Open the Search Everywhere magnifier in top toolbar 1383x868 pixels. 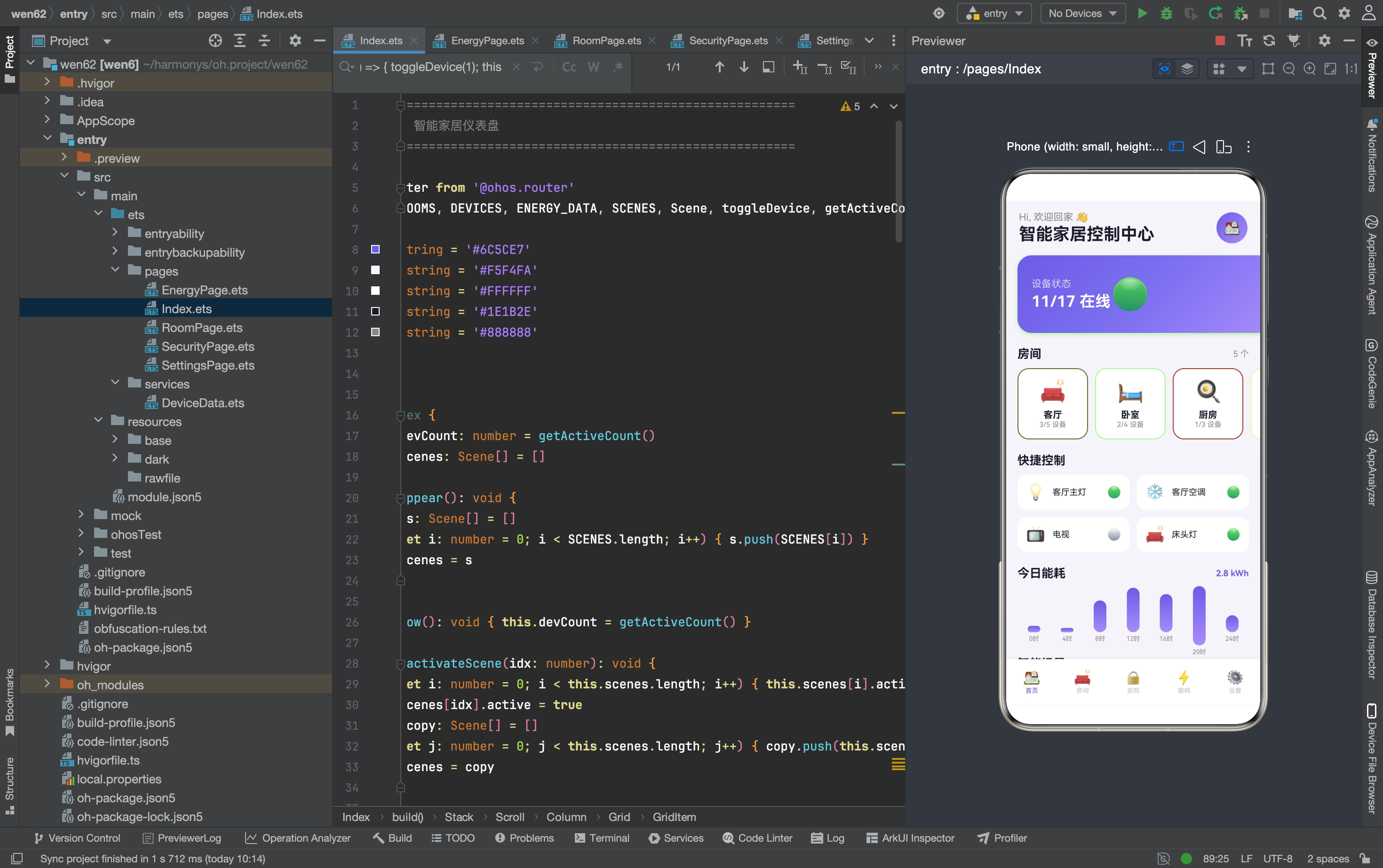coord(1320,13)
